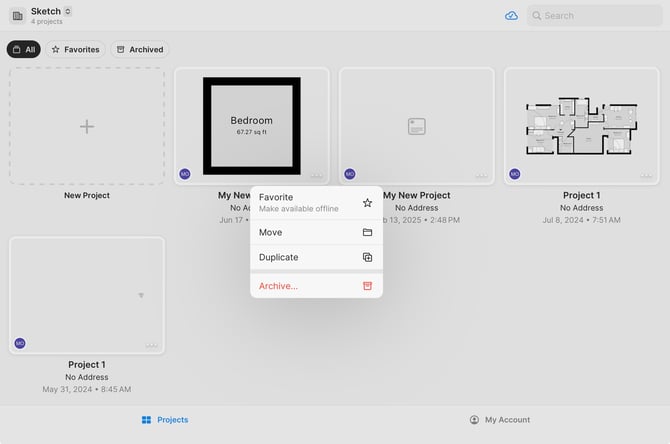Viewport: 670px width, 444px height.
Task: Click the Search input field
Action: (x=594, y=16)
